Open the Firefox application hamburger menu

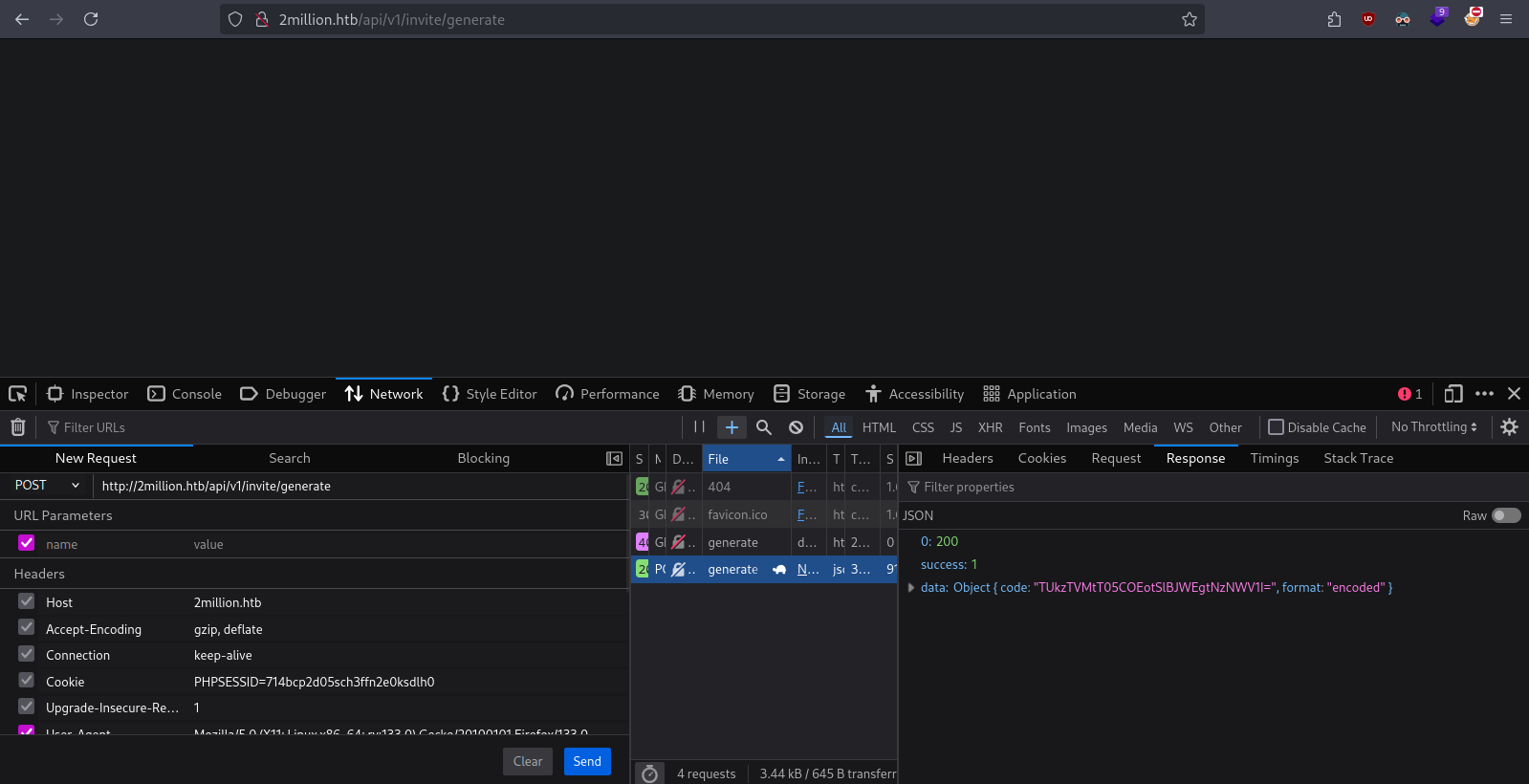point(1506,19)
